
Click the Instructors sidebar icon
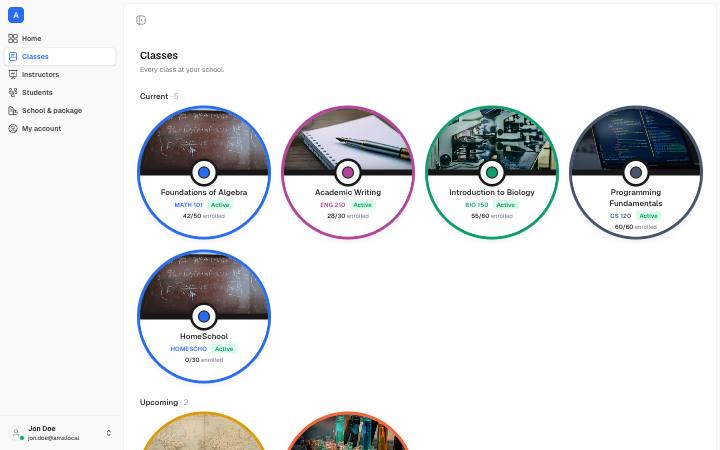point(13,74)
